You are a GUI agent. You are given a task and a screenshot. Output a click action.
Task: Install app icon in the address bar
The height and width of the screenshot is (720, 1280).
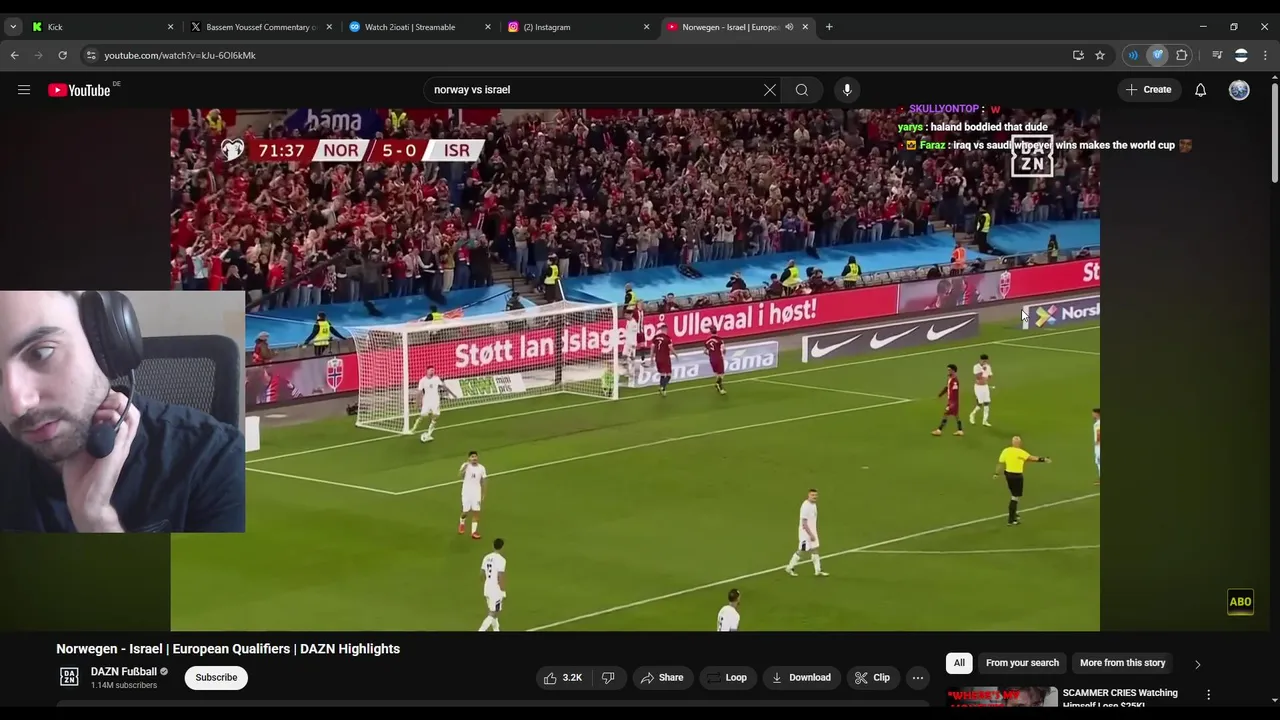click(1078, 55)
